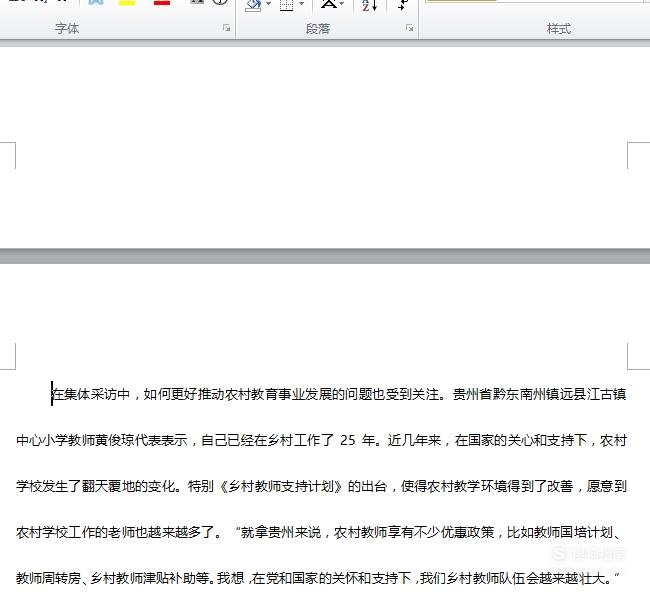The image size is (650, 600).
Task: Click the paragraph Shading paint bucket icon
Action: coord(253,4)
